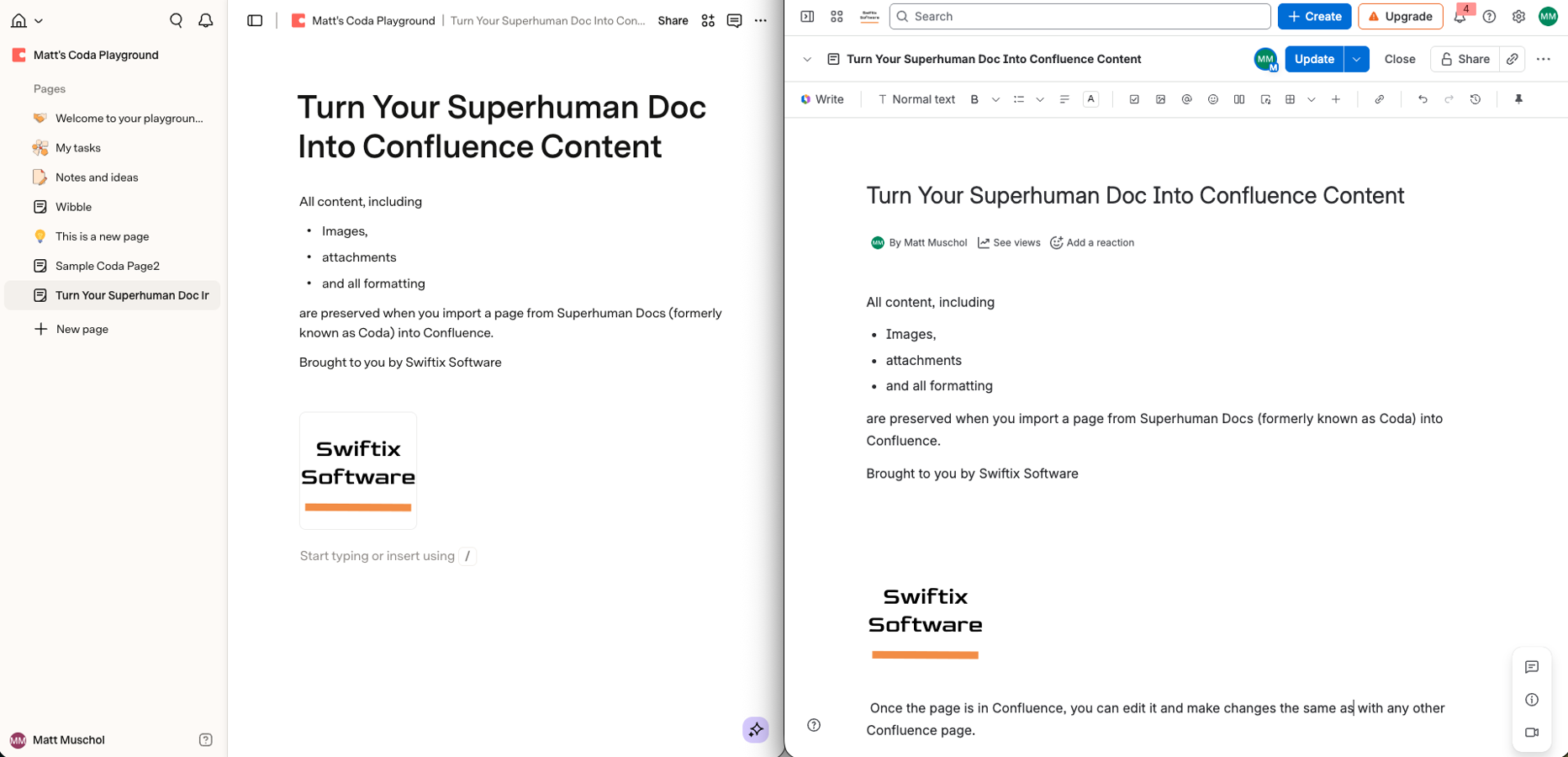1568x757 pixels.
Task: Open the Confluence app switcher grid
Action: pos(837,16)
